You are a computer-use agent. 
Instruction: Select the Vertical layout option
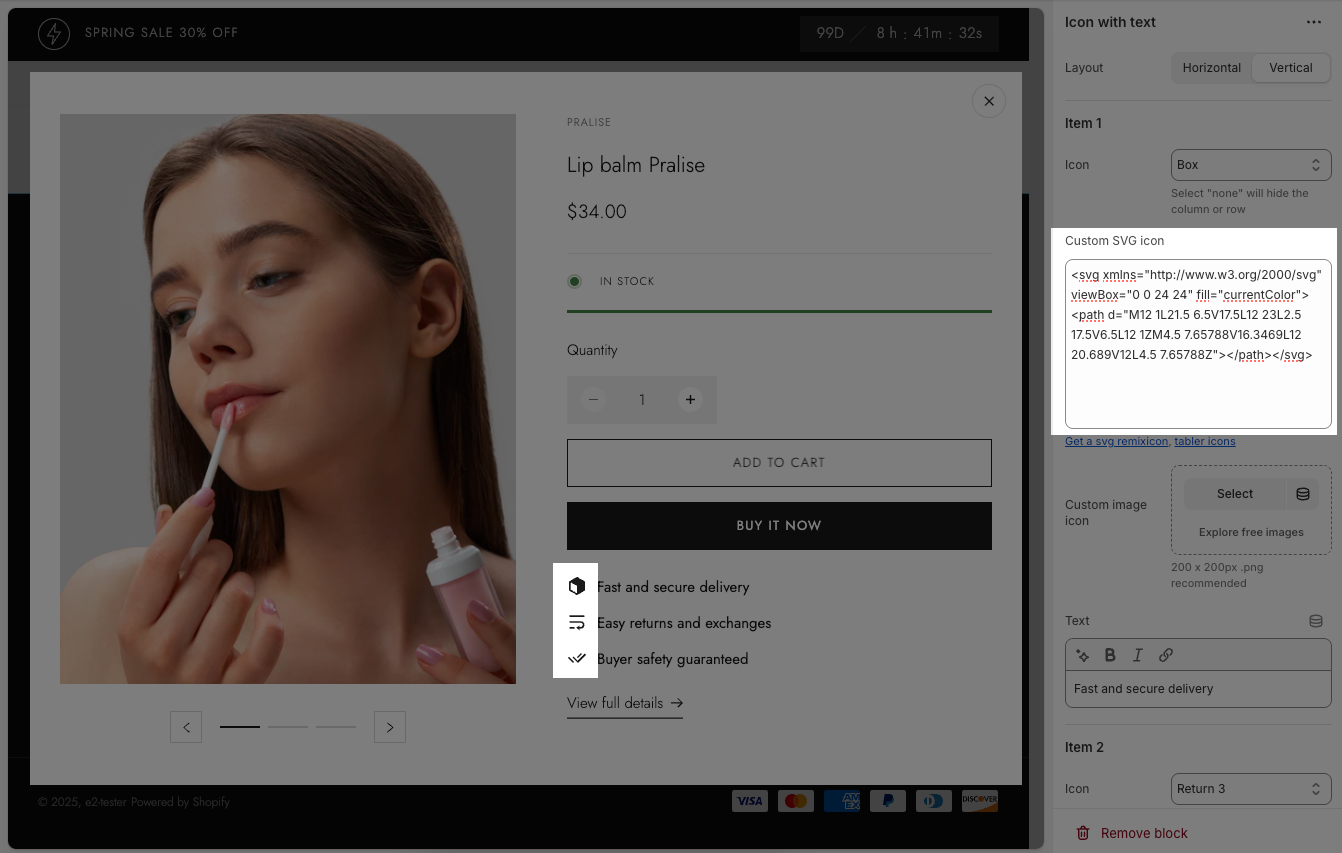[x=1290, y=68]
